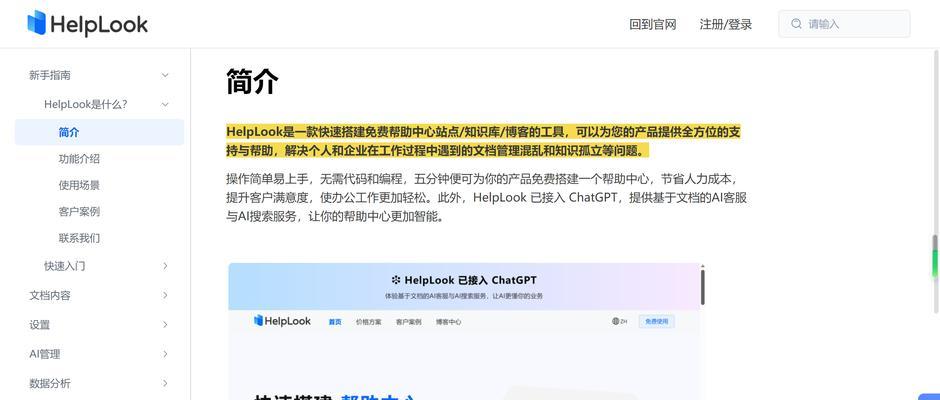Screen dimensions: 940x400
Task: Click the 快速入门 sidebar label
Action: 65,266
